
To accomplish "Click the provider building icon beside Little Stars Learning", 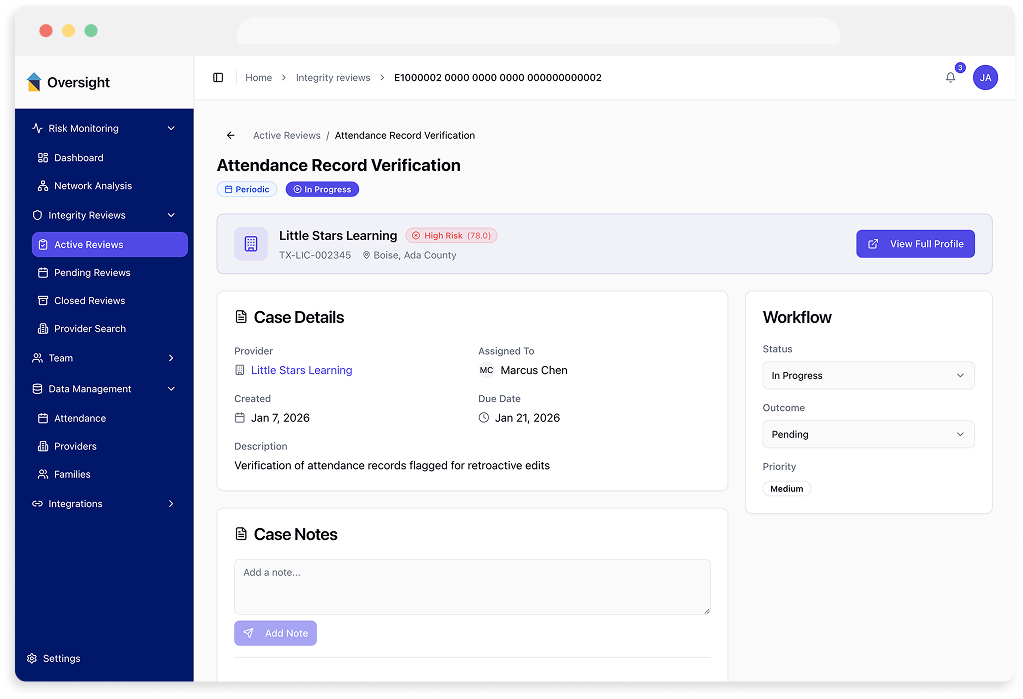I will tap(249, 243).
